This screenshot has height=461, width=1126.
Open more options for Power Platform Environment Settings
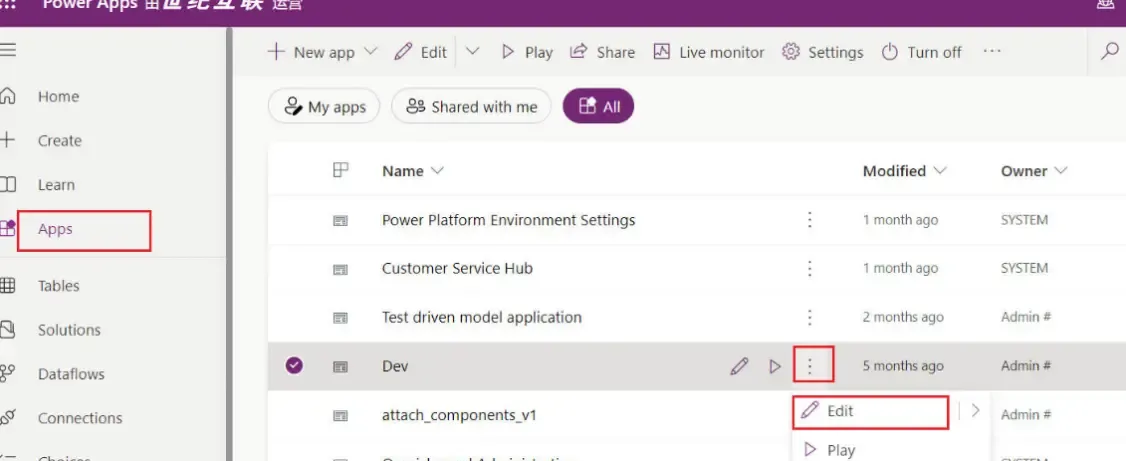(x=809, y=220)
